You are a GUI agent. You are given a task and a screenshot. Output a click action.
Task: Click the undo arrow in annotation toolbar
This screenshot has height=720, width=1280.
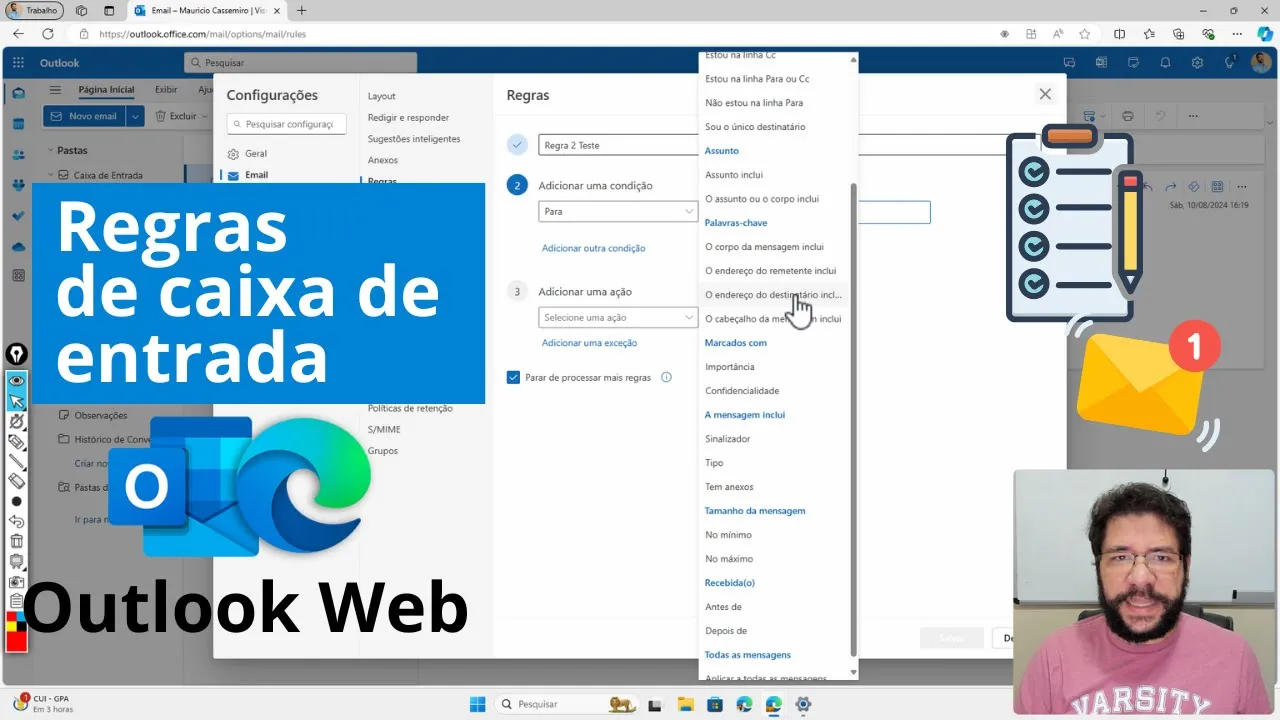[16, 521]
